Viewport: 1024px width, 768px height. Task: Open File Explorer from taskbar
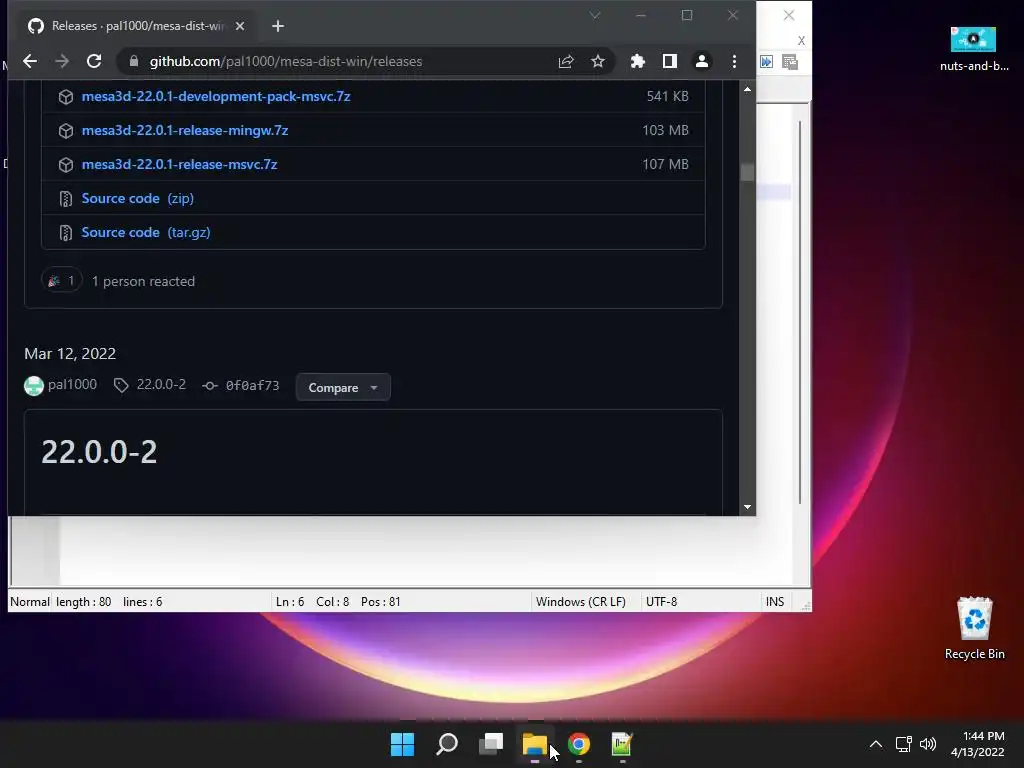pyautogui.click(x=535, y=744)
